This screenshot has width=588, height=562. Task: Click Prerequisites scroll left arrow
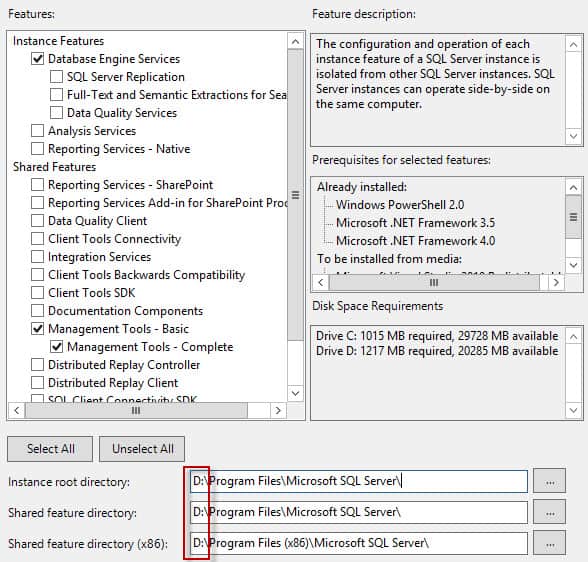coord(321,282)
